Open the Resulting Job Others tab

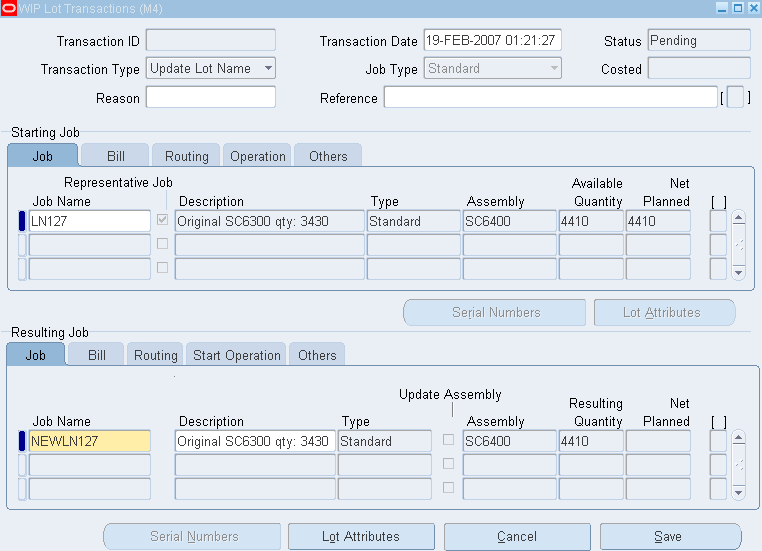(x=317, y=355)
